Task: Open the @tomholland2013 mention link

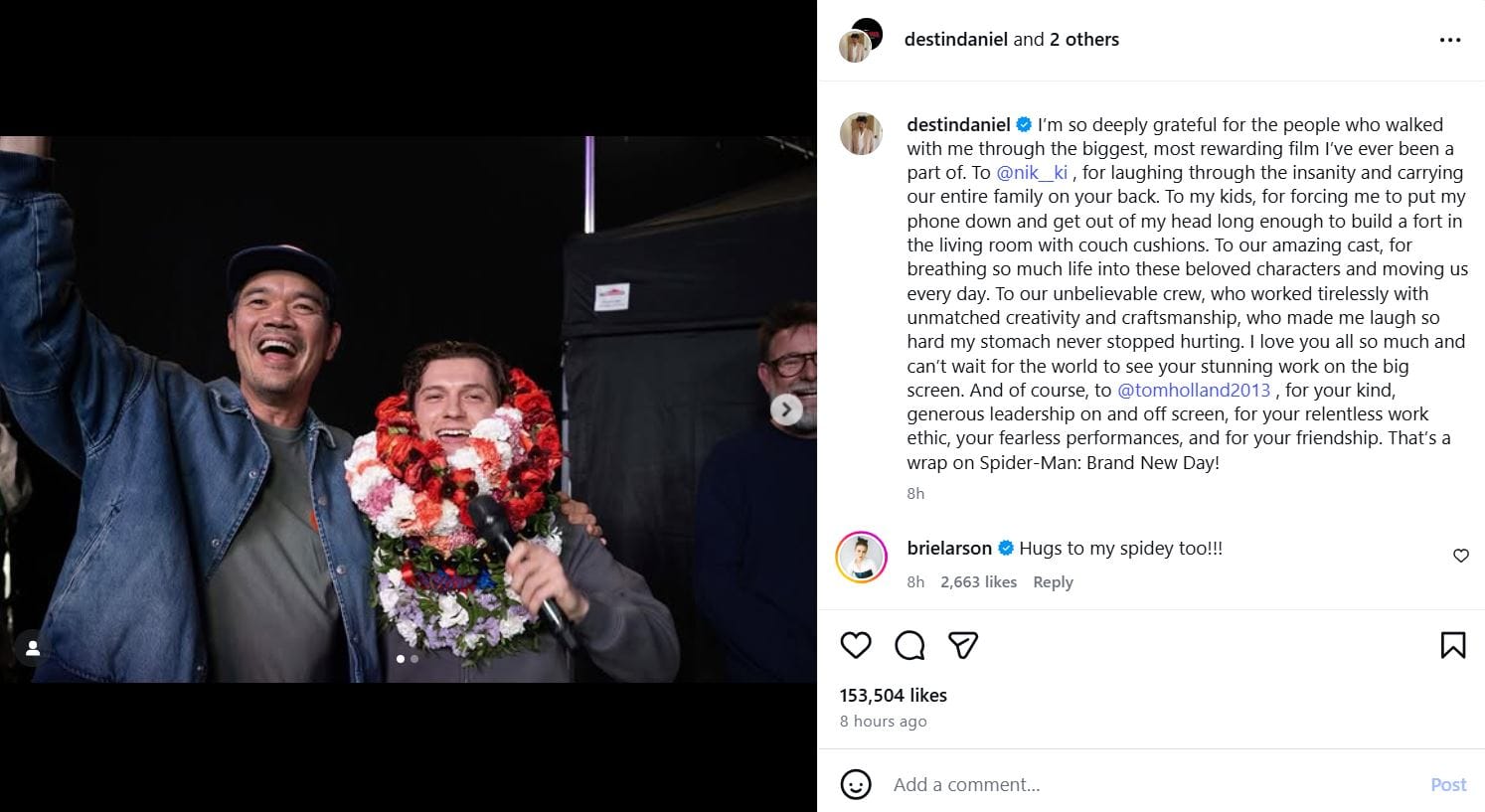Action: click(1194, 390)
